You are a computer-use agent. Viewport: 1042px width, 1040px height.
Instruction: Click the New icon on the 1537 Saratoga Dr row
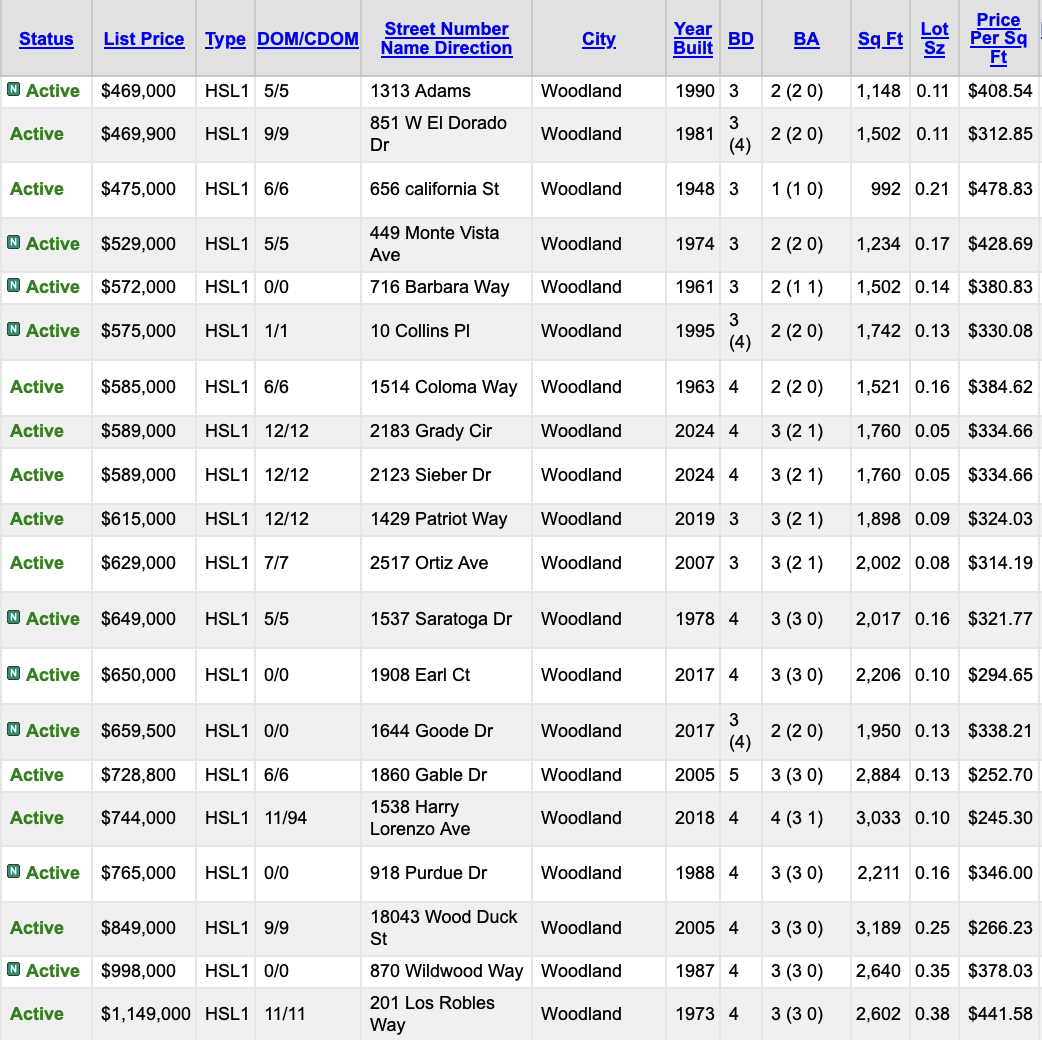[x=13, y=617]
